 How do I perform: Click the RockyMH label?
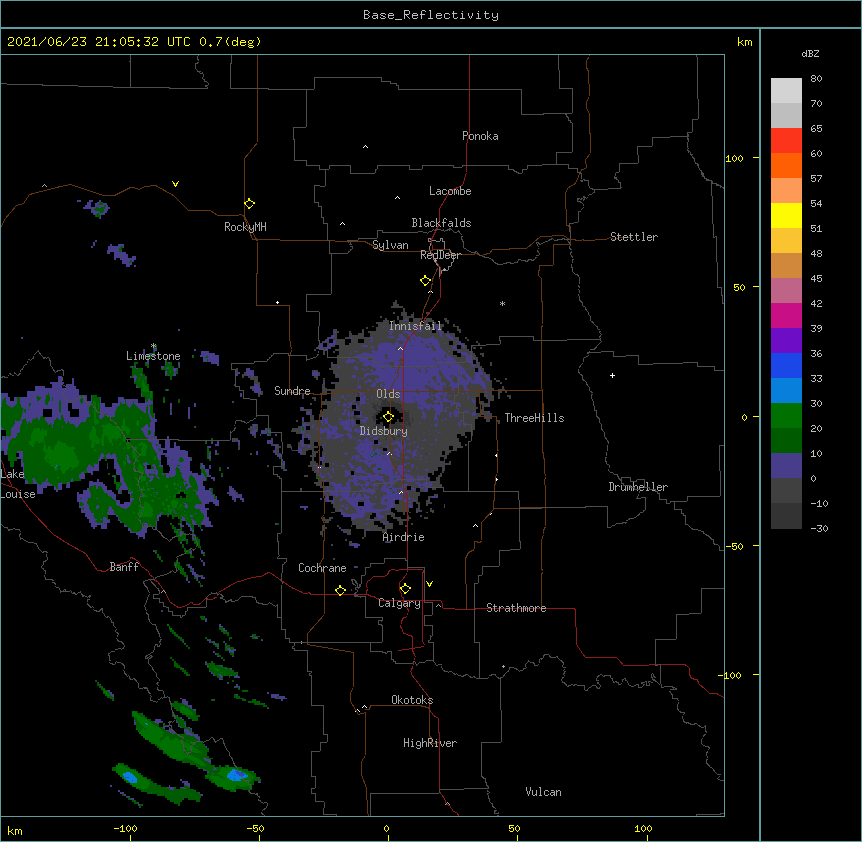[x=245, y=227]
